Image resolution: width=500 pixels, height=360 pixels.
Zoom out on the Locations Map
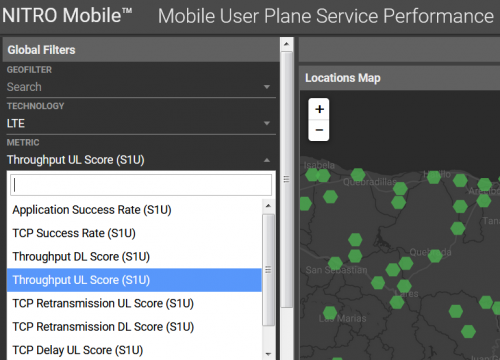coord(319,130)
